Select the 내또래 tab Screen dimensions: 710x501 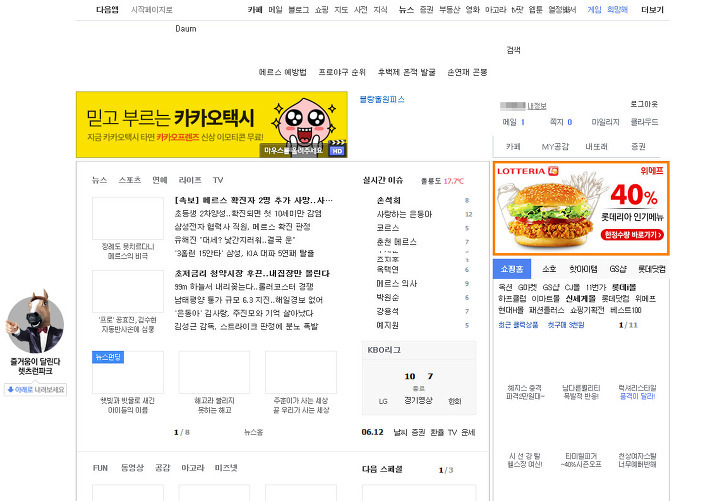596,146
